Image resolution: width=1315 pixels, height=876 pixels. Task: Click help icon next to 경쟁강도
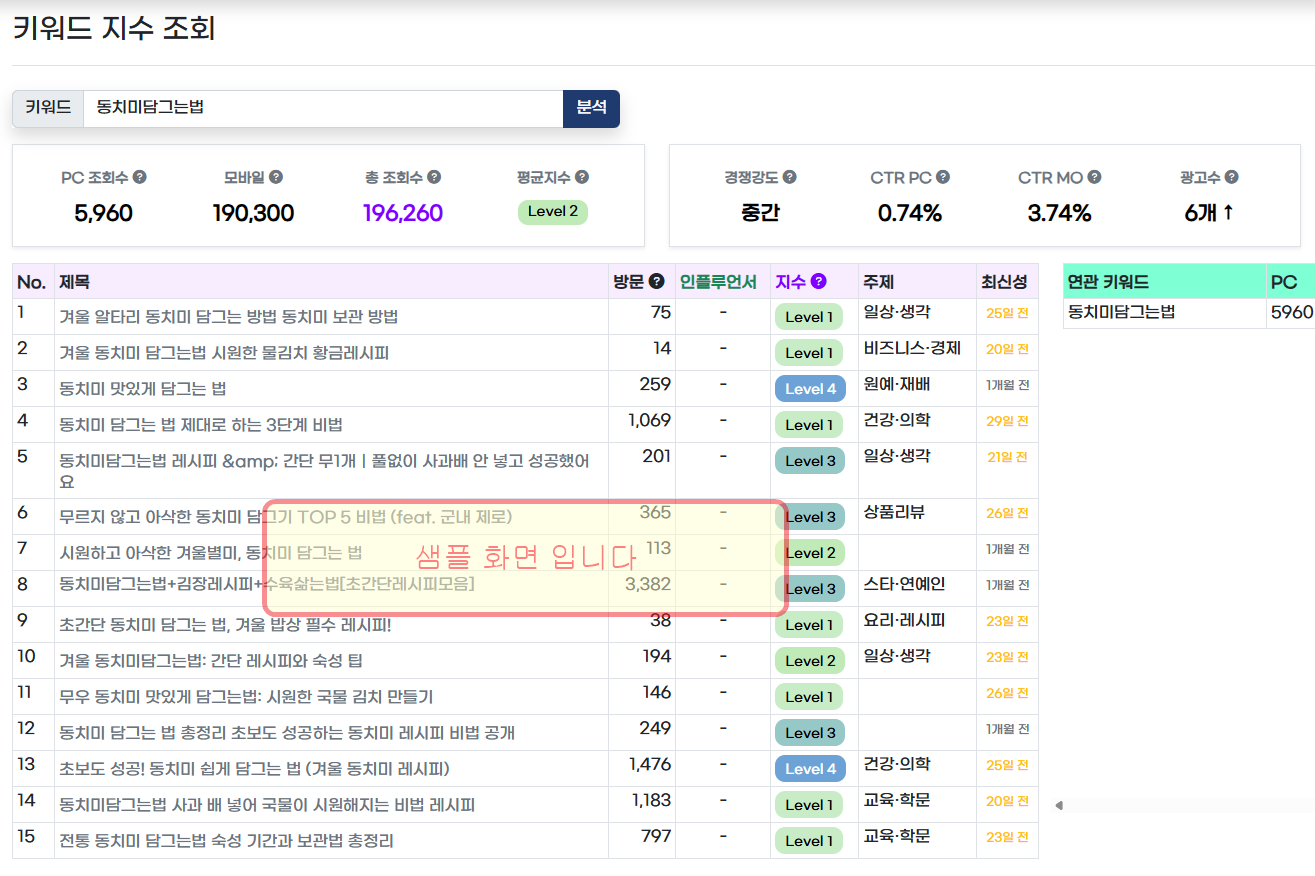click(x=790, y=177)
